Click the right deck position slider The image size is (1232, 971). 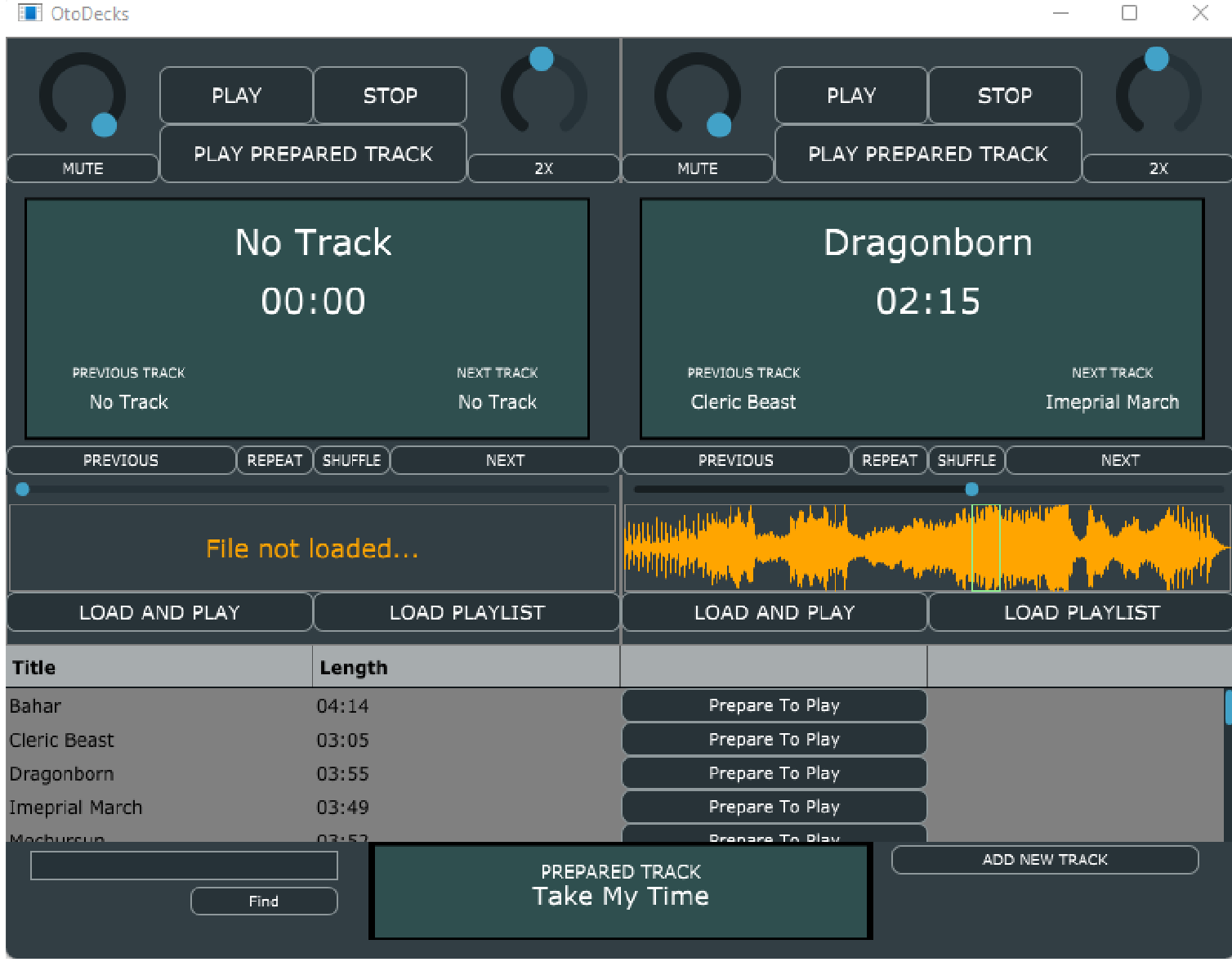971,489
